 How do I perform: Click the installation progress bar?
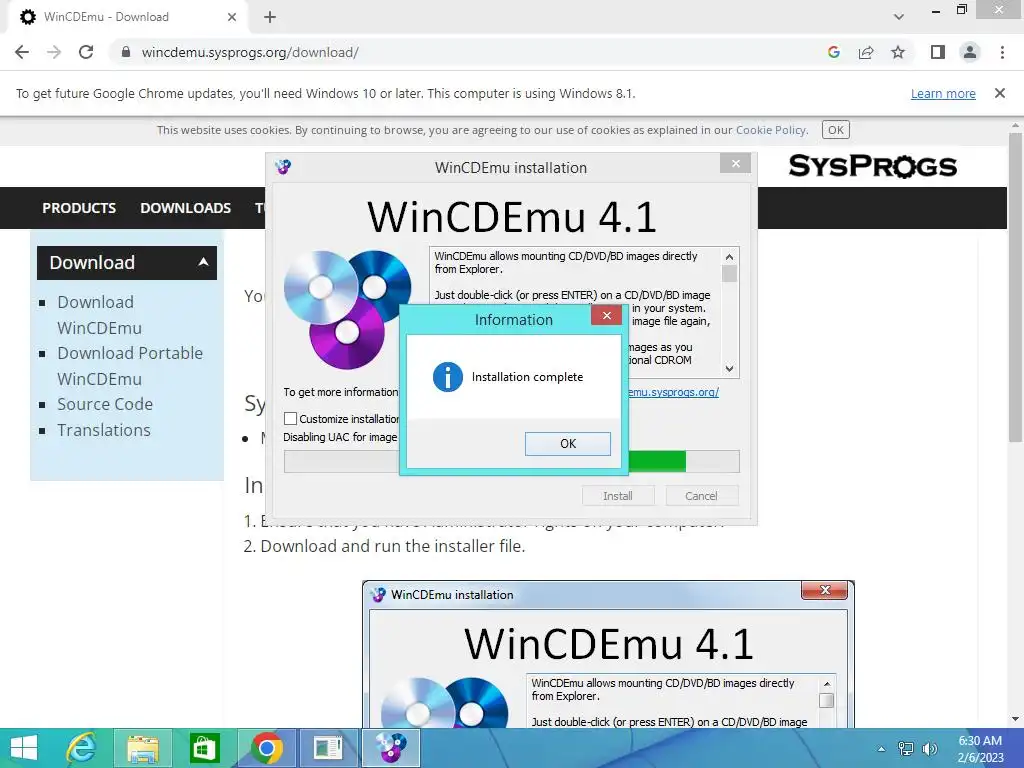pos(511,461)
